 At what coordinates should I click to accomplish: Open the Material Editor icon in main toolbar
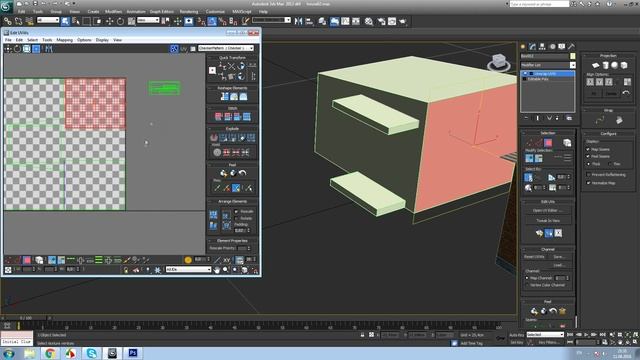369,21
